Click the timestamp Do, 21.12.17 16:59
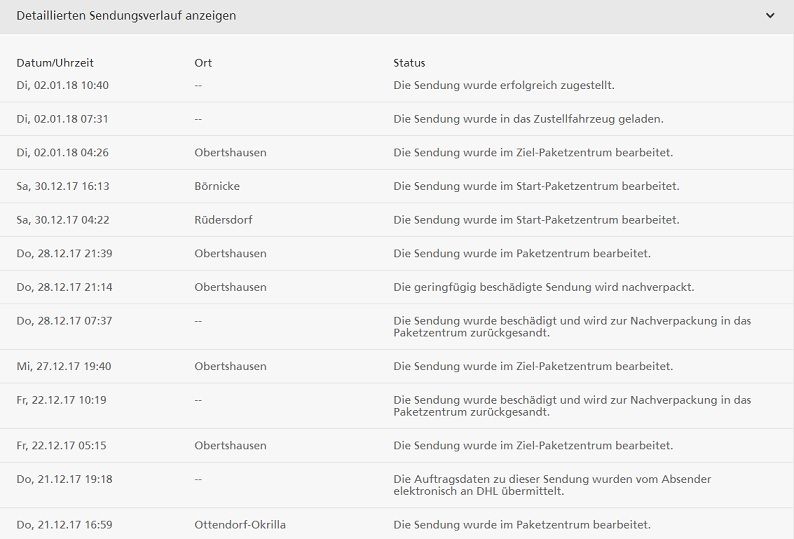The height and width of the screenshot is (539, 794). (x=64, y=524)
